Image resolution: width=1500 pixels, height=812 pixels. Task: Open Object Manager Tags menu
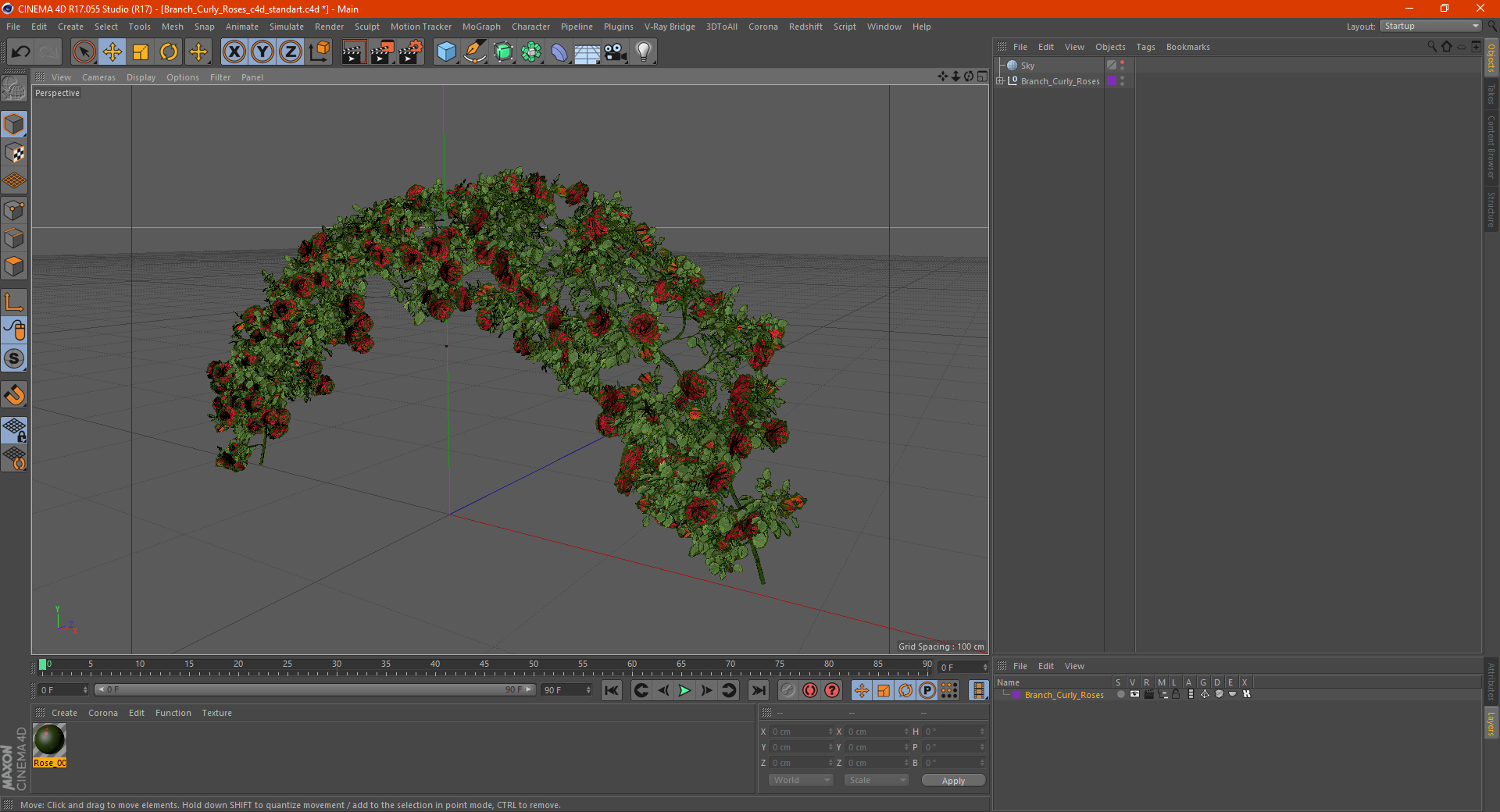[x=1145, y=47]
